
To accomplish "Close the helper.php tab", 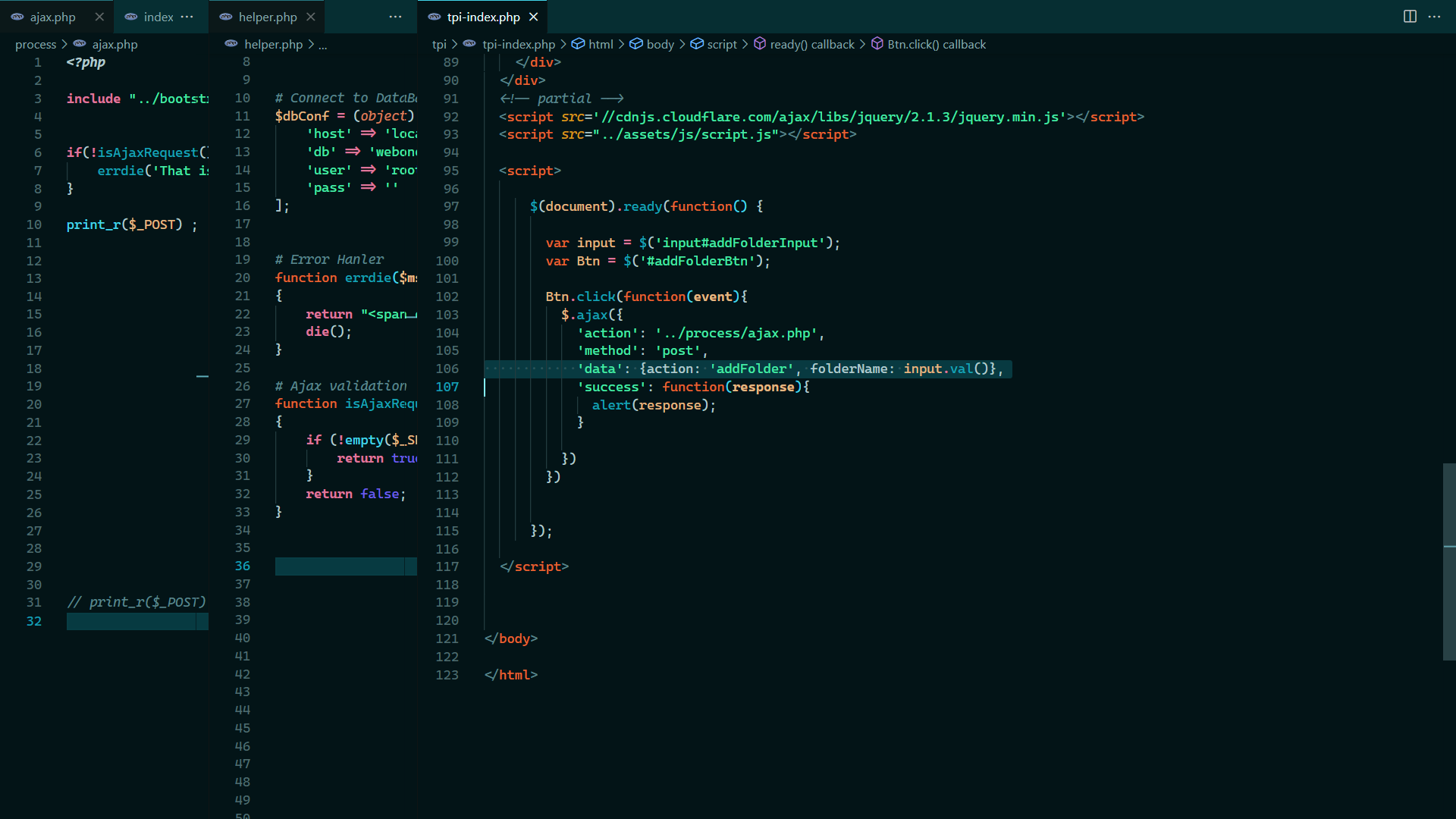I will [311, 17].
